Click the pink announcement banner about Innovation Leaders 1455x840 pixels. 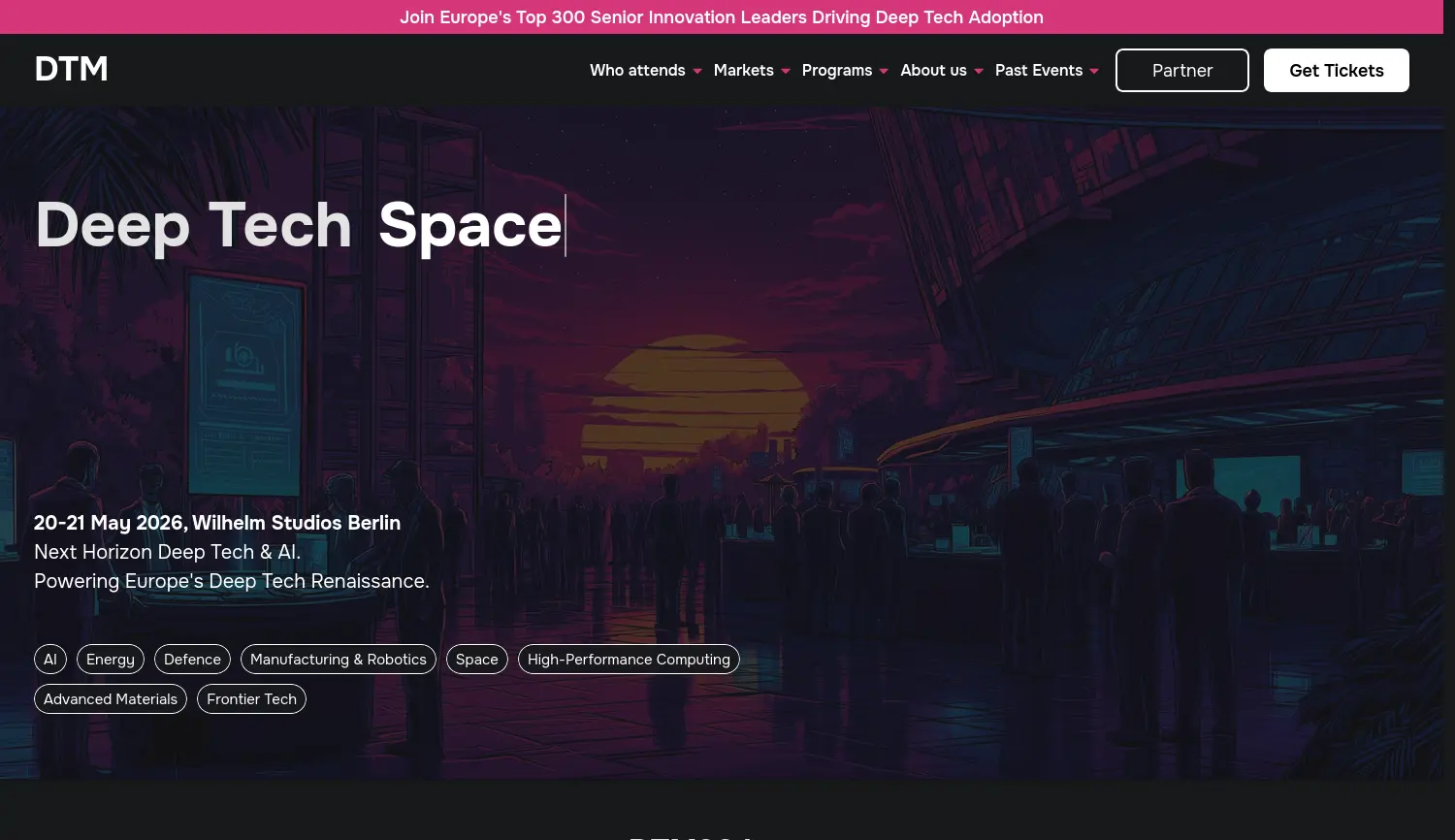tap(722, 16)
